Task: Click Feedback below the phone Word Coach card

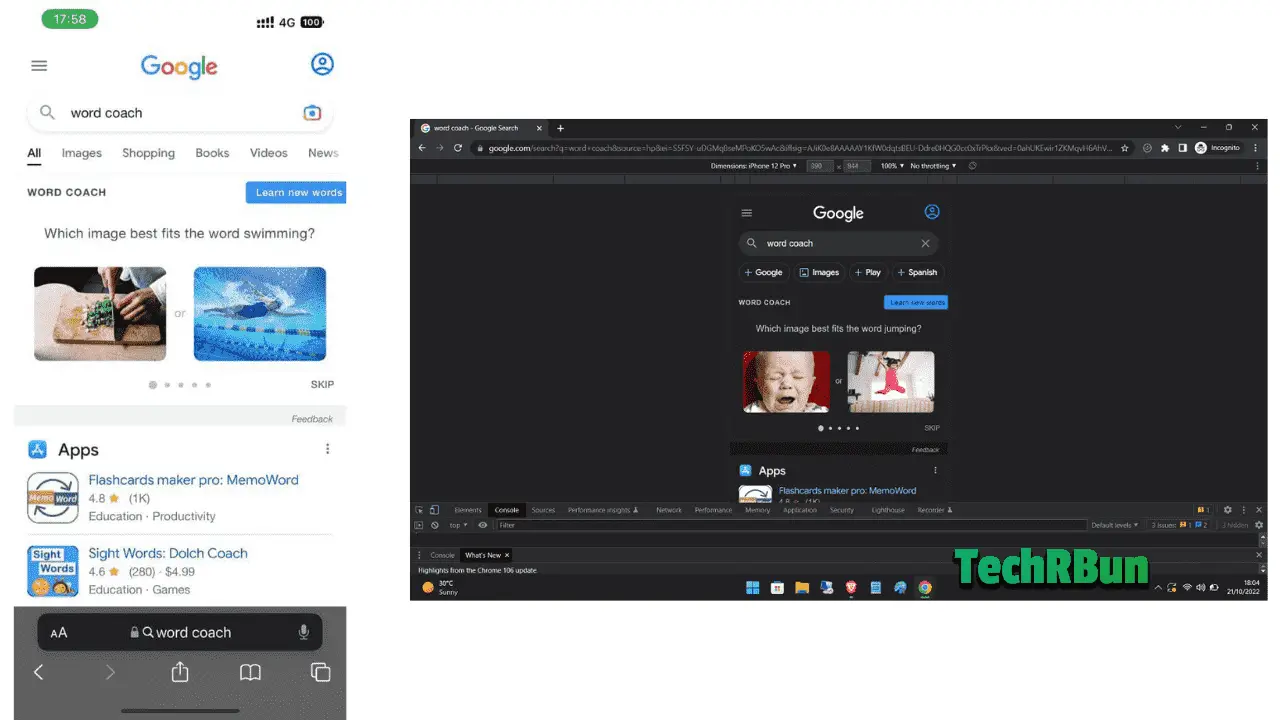Action: pos(312,419)
